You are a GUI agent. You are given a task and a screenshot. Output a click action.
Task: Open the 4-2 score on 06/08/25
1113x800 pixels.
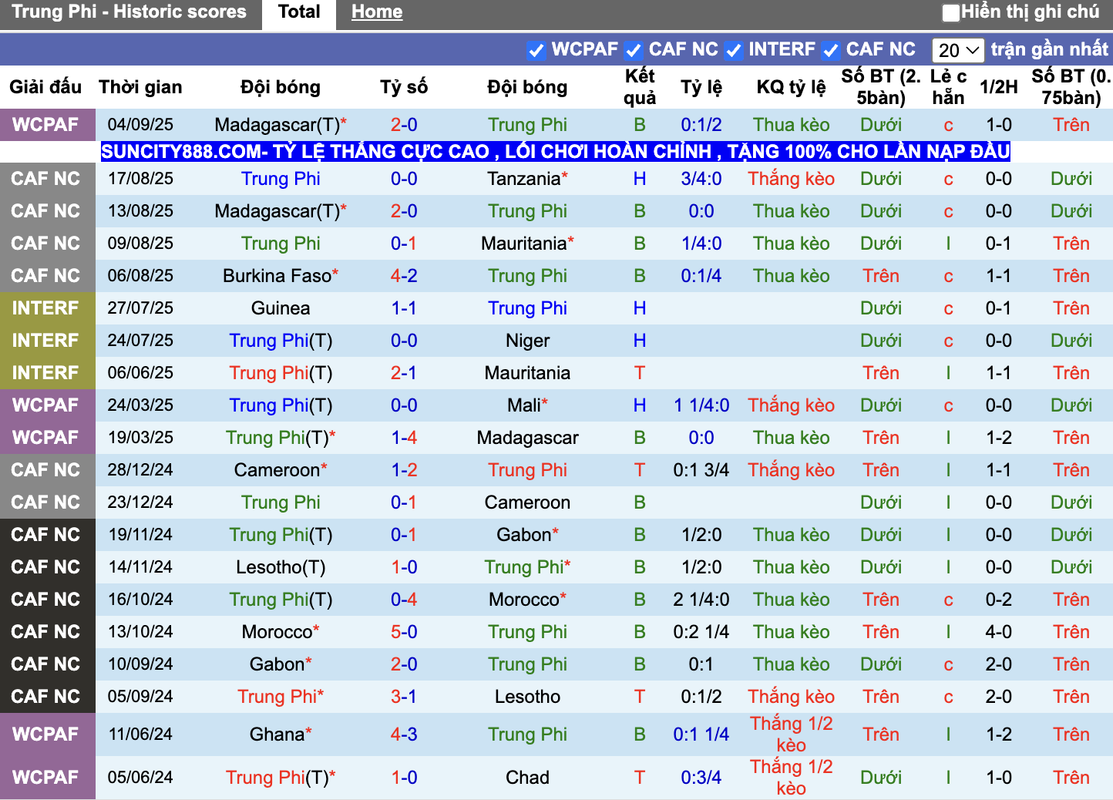click(x=404, y=276)
